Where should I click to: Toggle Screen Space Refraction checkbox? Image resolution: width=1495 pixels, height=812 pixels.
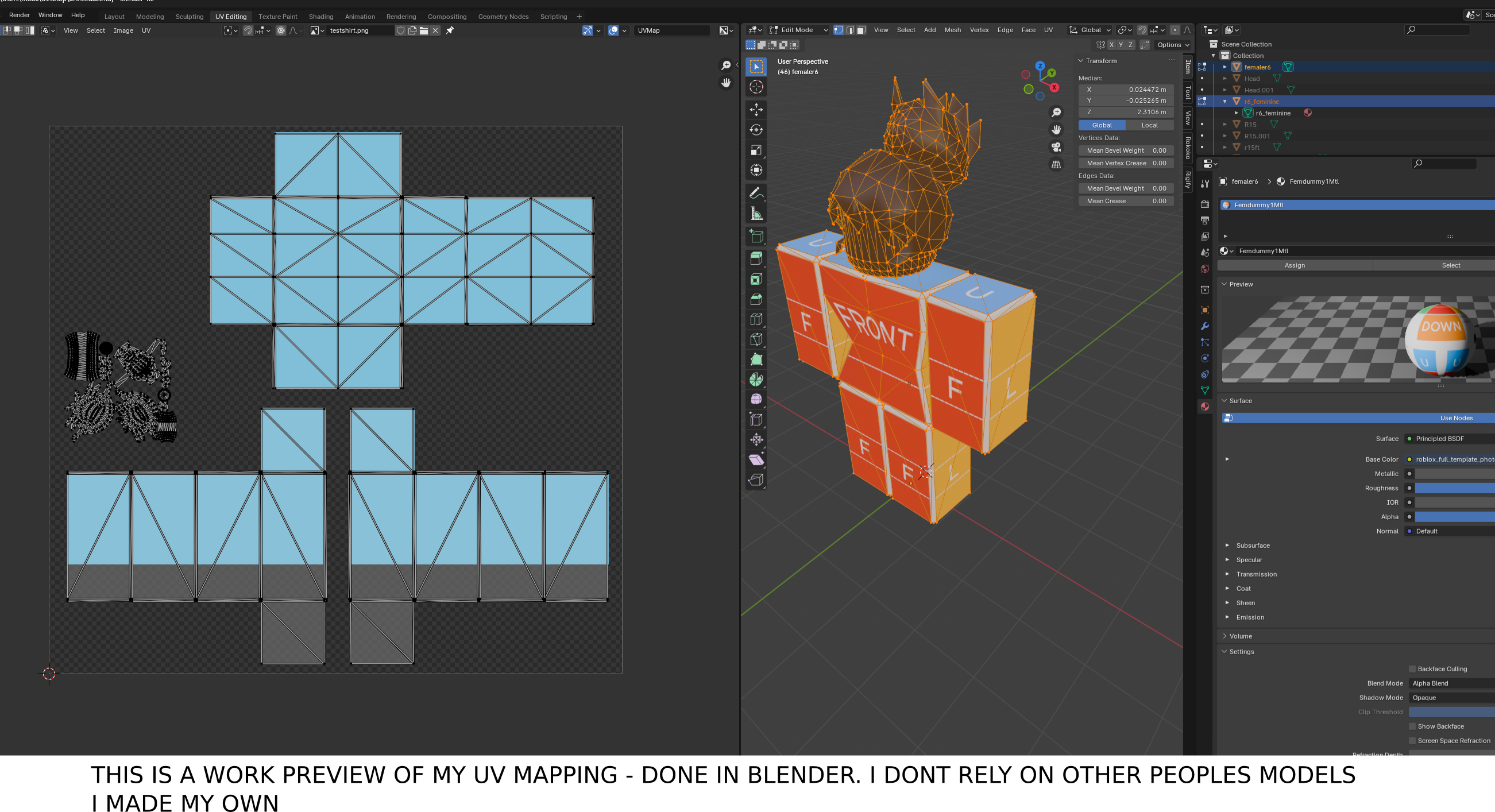click(x=1412, y=741)
